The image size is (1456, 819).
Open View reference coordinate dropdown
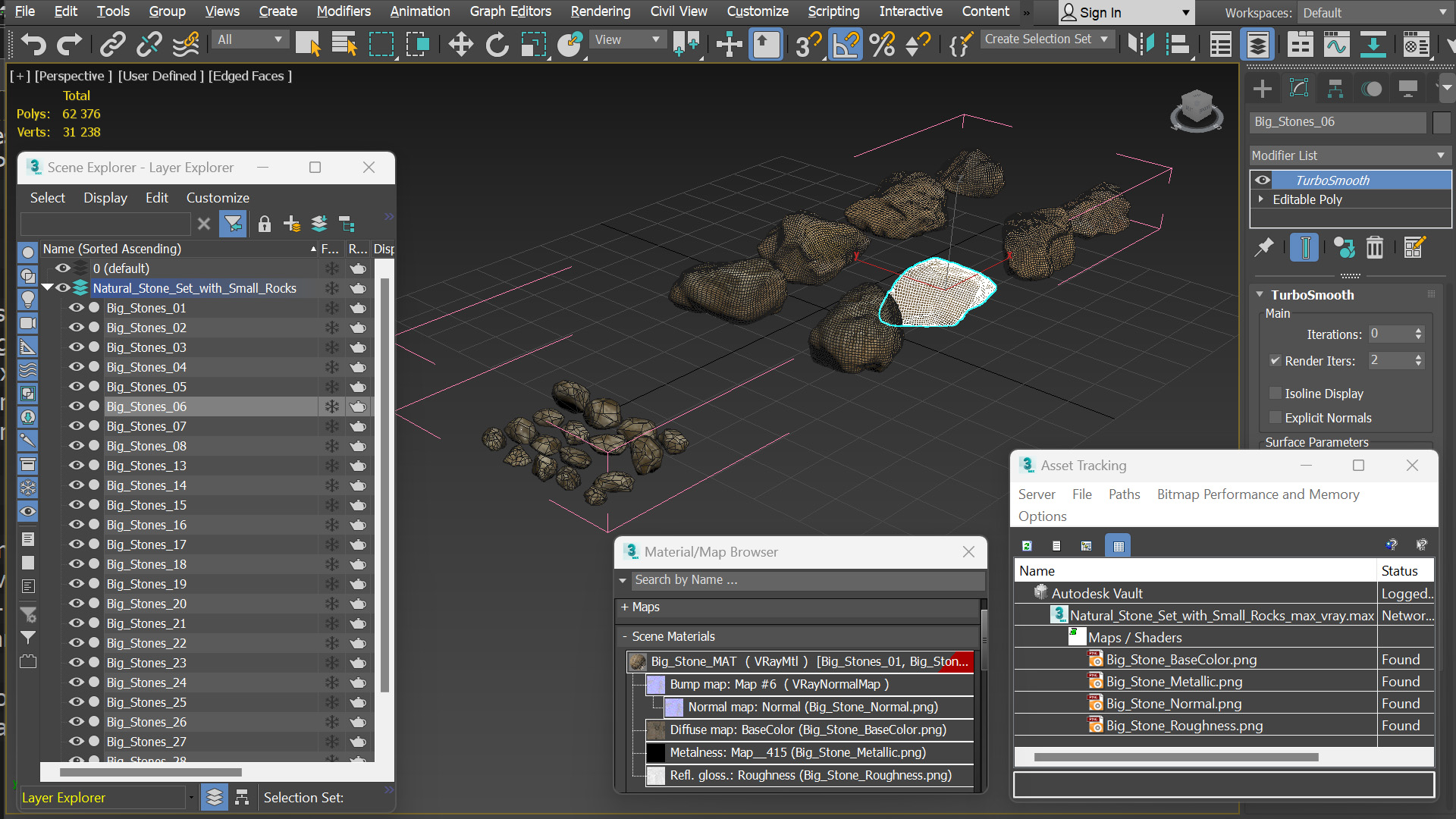coord(627,39)
